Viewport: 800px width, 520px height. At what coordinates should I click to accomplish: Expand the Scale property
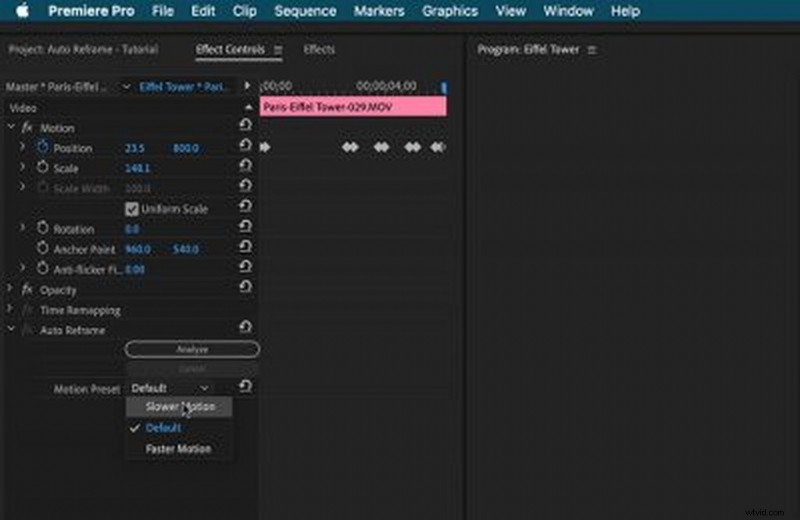pos(22,167)
